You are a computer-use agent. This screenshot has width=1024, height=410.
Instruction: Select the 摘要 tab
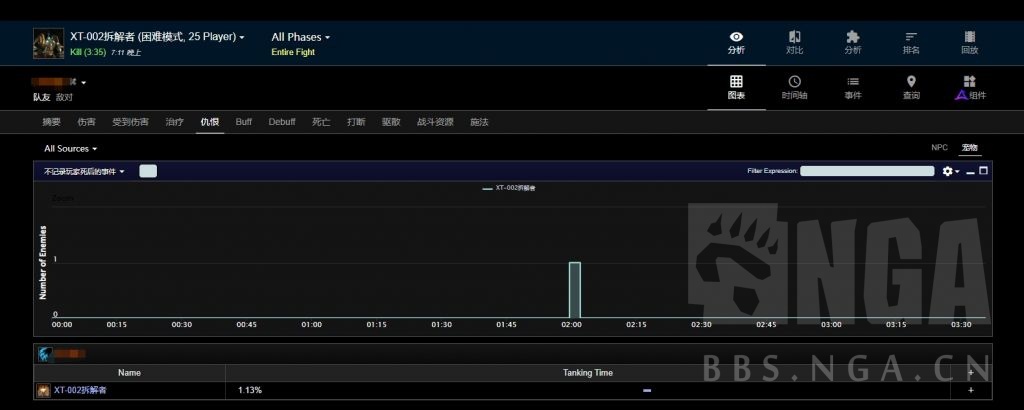52,122
